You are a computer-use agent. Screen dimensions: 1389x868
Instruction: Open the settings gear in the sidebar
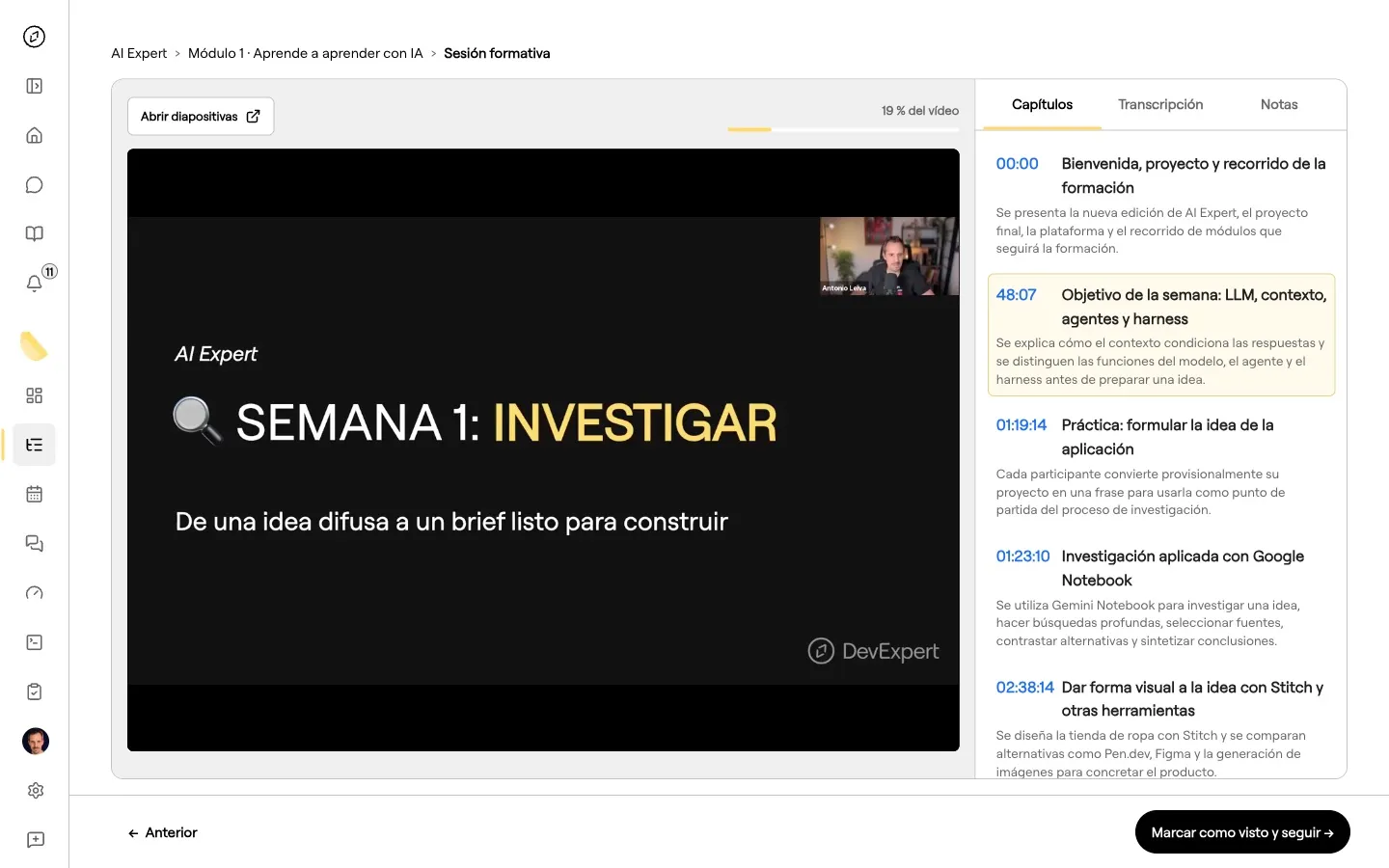pos(35,790)
